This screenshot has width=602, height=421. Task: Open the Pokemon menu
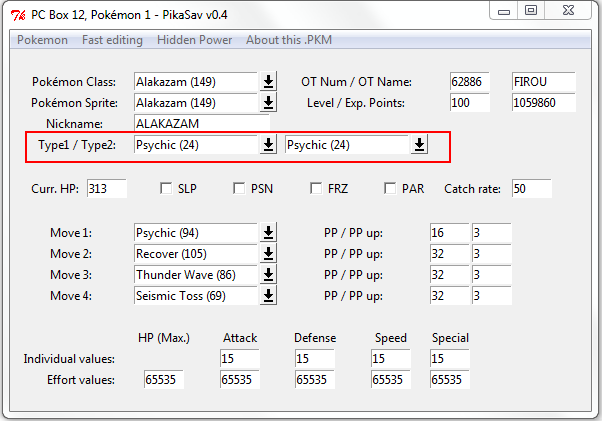[42, 40]
